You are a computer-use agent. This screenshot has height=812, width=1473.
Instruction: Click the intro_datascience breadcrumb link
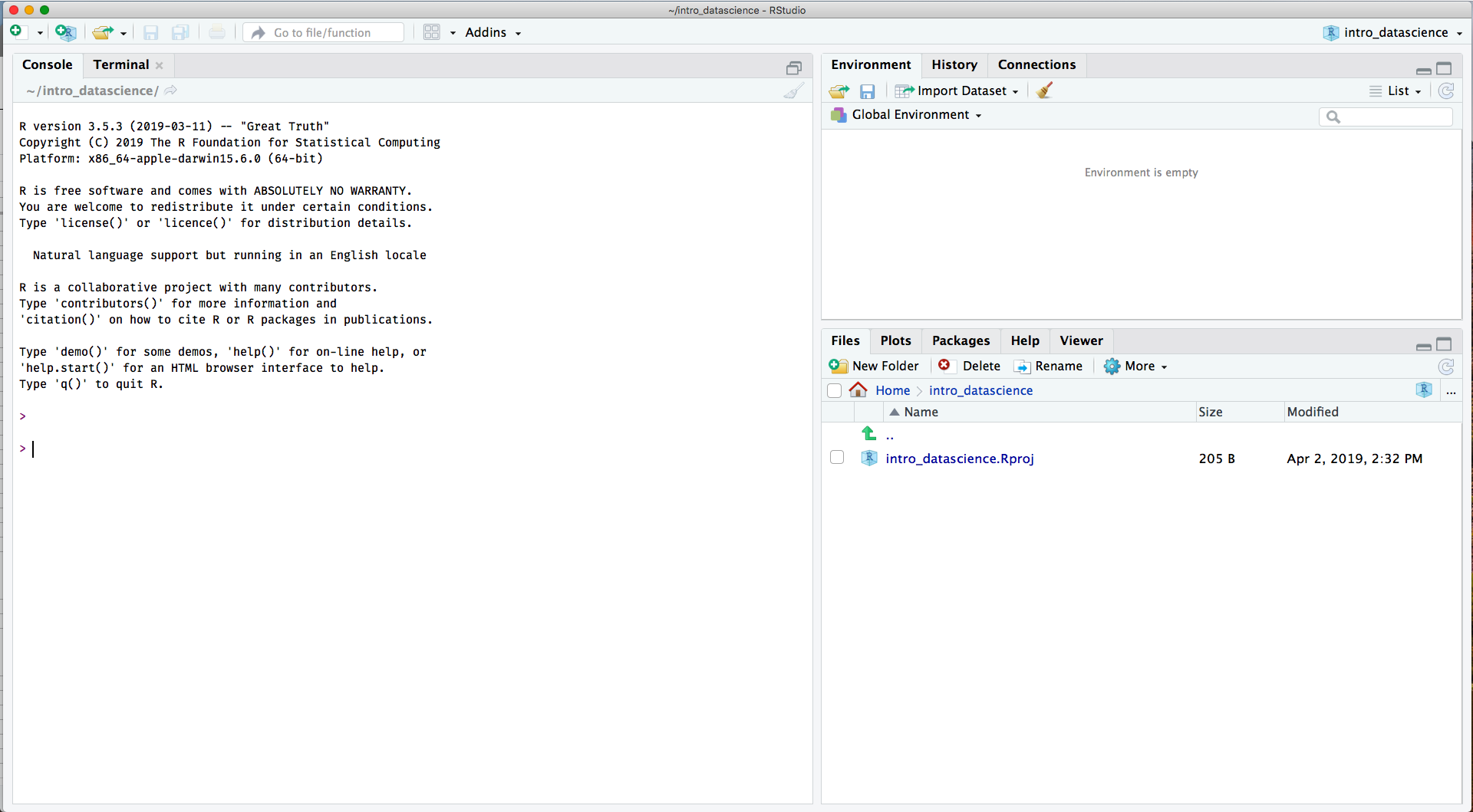point(980,390)
